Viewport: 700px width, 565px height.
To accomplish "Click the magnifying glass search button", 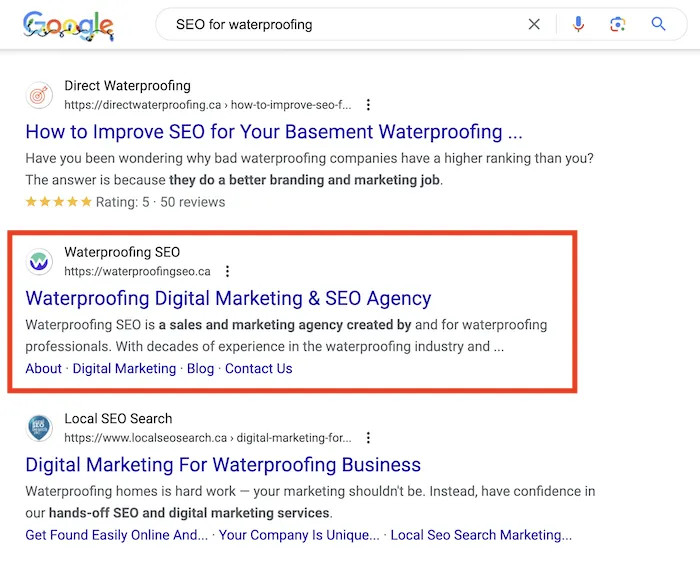I will tap(658, 24).
